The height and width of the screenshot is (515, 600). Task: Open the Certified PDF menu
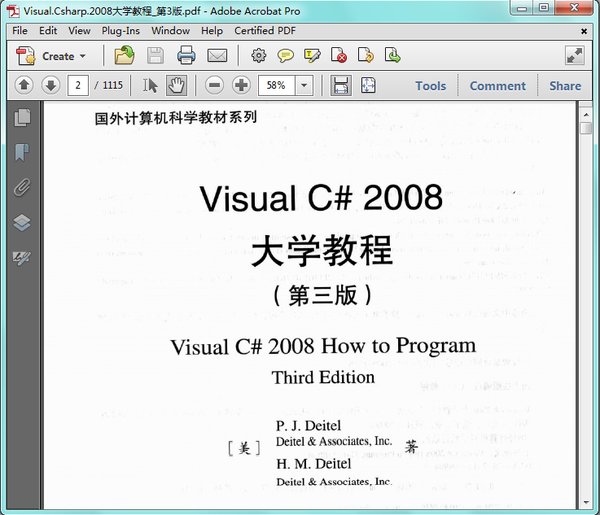click(x=265, y=31)
